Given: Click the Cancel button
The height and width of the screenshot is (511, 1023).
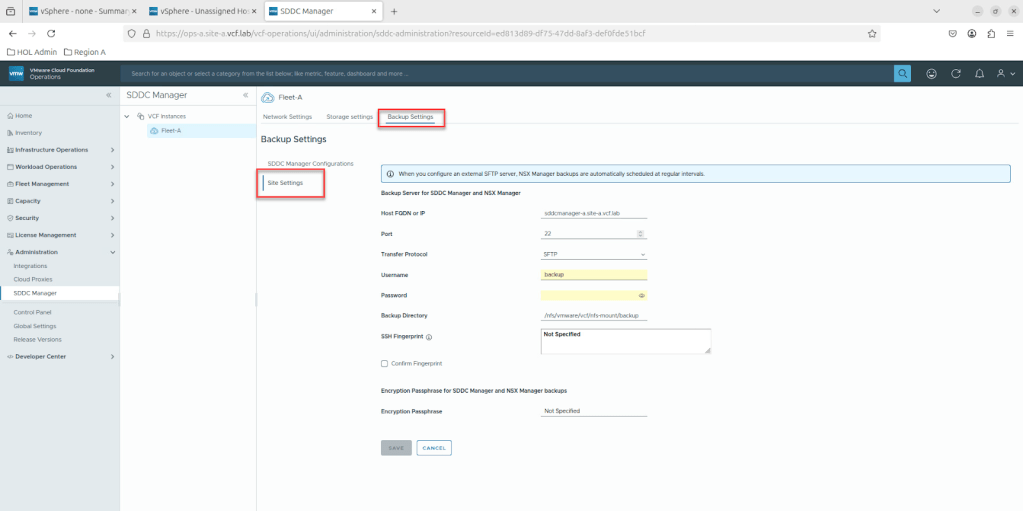Looking at the screenshot, I should tap(434, 448).
